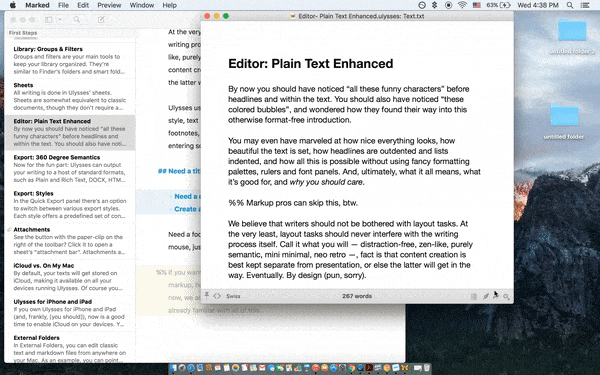This screenshot has width=600, height=375.
Task: Select External Folders sheet
Action: coord(70,347)
